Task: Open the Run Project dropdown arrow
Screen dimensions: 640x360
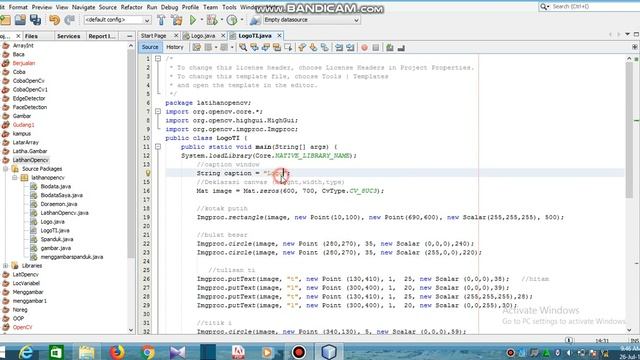Action: [202, 20]
